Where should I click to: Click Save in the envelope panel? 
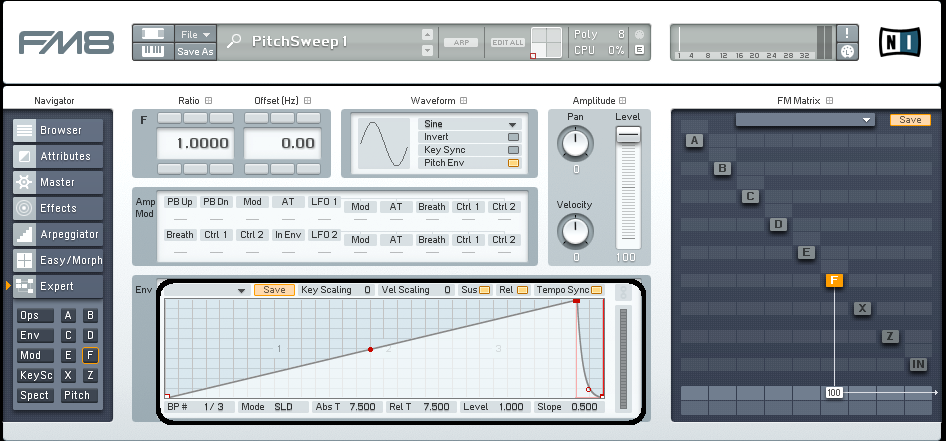[275, 290]
